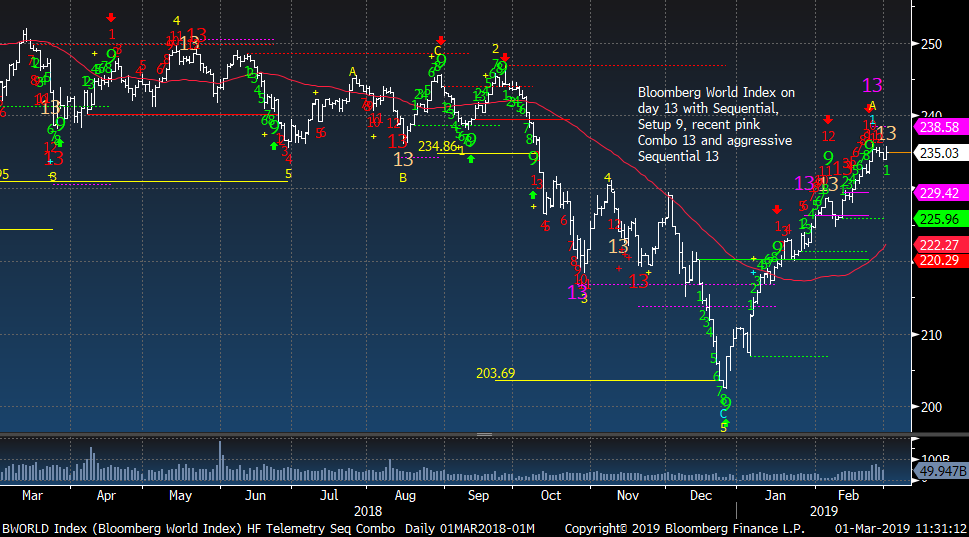
Task: Click the red 222.27 moving average label
Action: click(x=939, y=245)
